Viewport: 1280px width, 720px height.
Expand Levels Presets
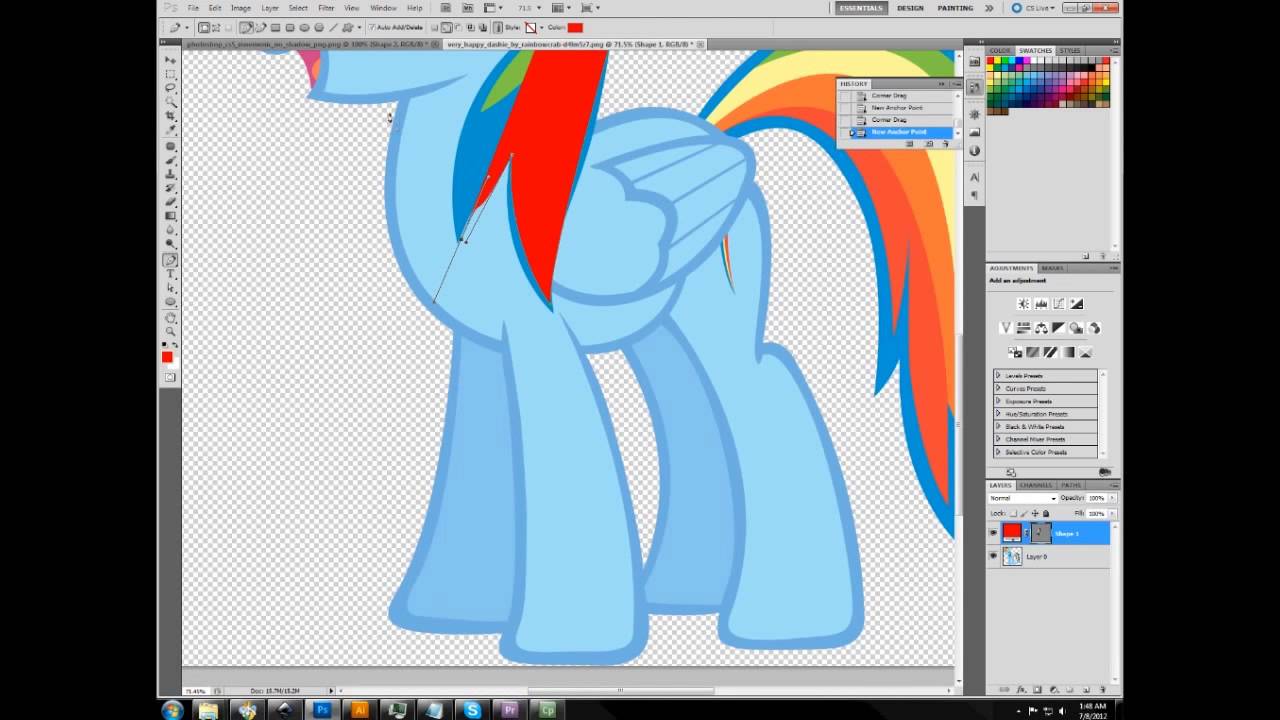998,375
